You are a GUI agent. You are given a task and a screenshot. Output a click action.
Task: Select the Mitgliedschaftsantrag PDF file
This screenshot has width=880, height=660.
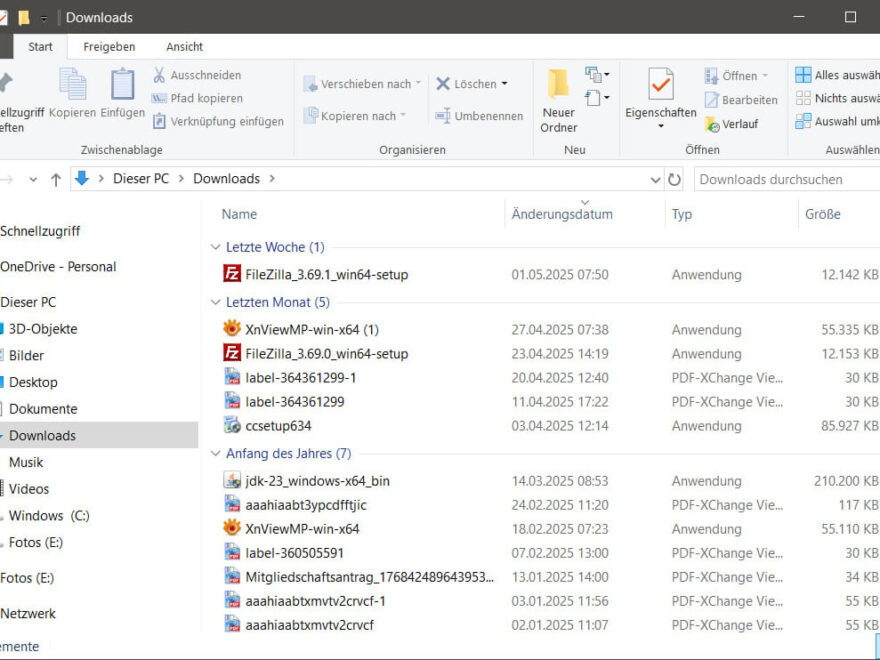pyautogui.click(x=370, y=577)
